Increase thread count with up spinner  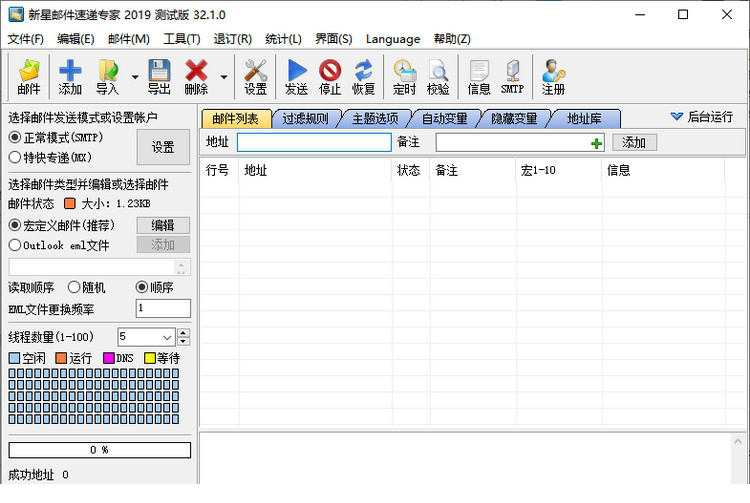pyautogui.click(x=183, y=333)
